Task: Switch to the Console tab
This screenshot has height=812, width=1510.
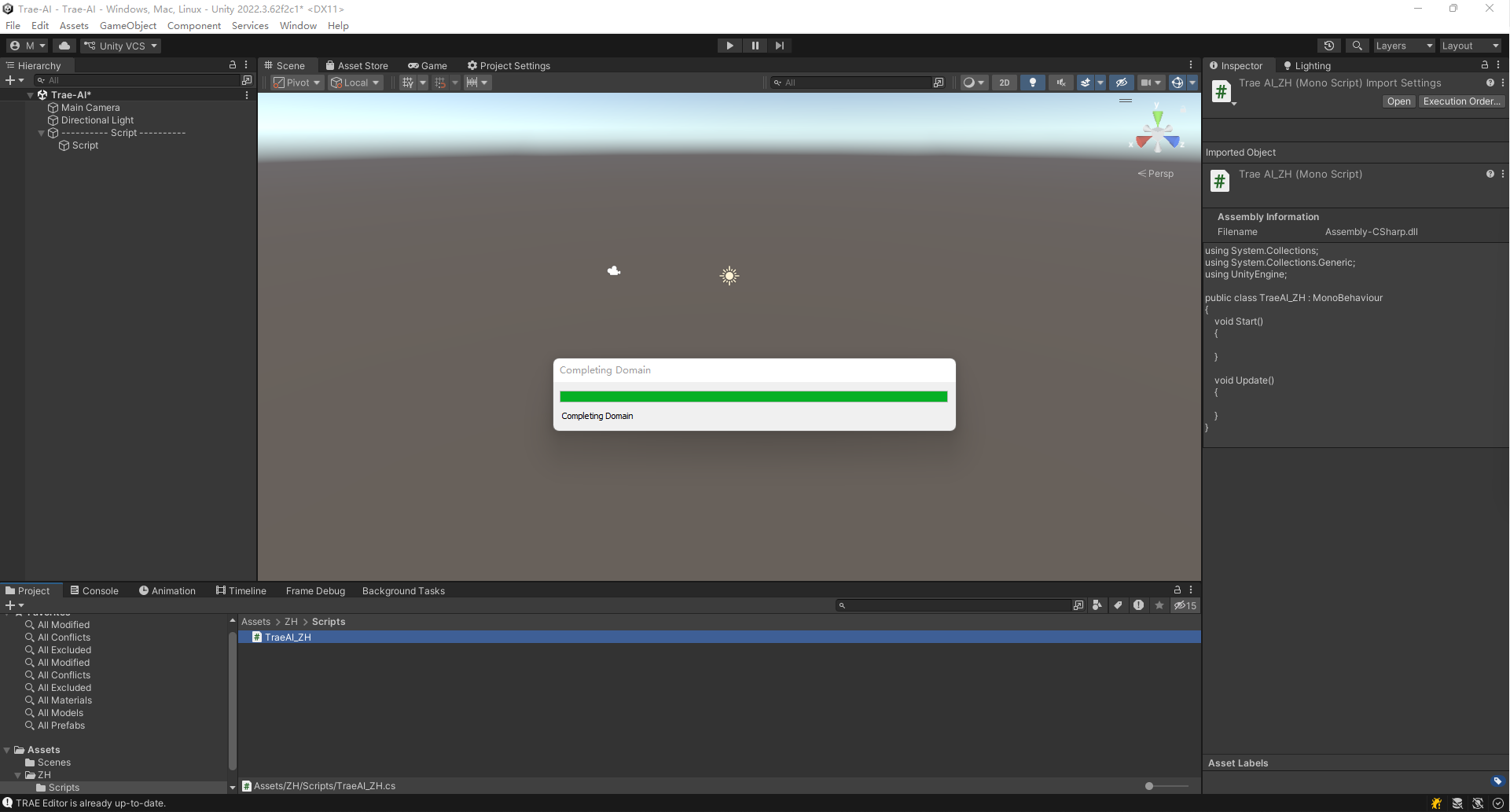Action: [94, 591]
